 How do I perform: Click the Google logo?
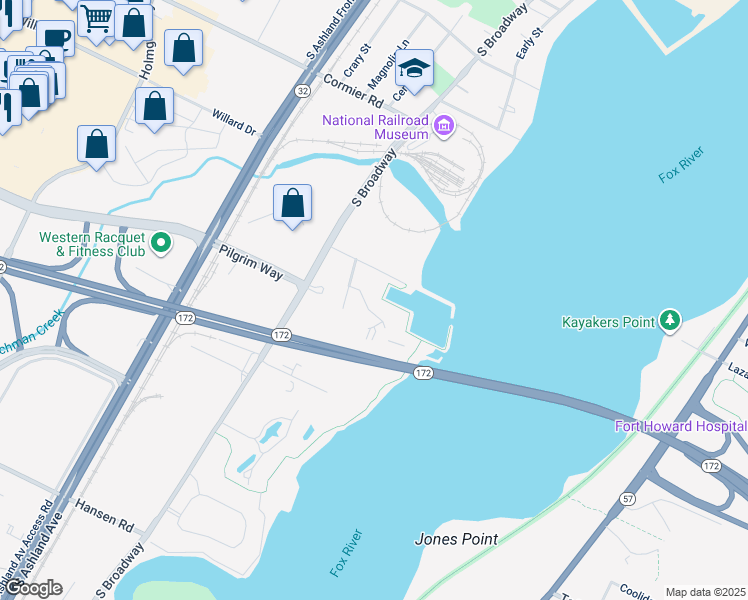(x=31, y=588)
